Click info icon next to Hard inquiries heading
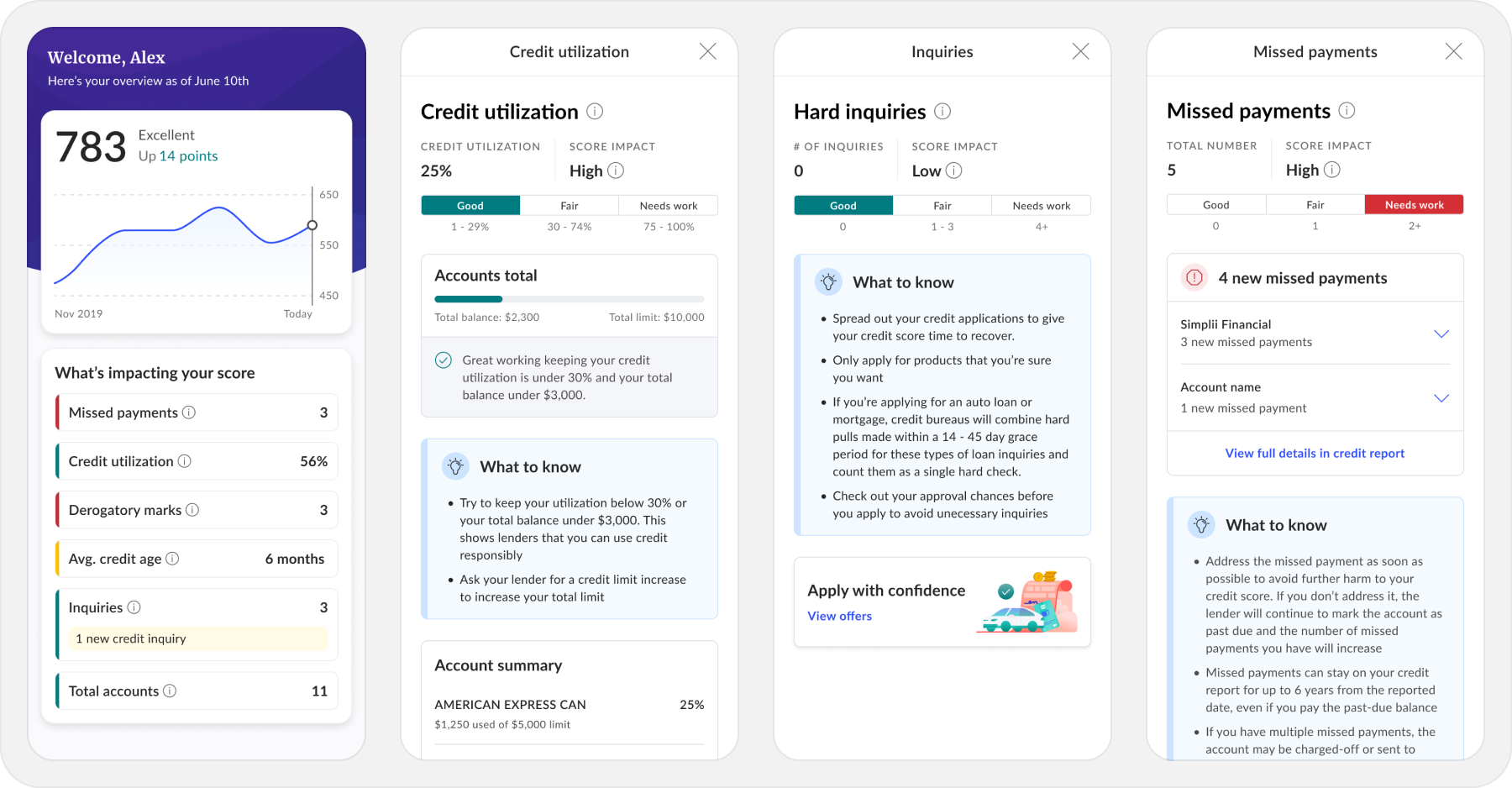Viewport: 1512px width, 788px height. (x=942, y=112)
